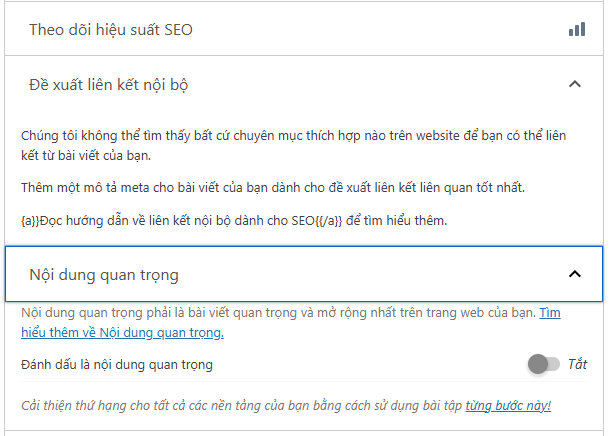The height and width of the screenshot is (436, 610).
Task: Open the 'từng bước này!' link
Action: coord(508,405)
